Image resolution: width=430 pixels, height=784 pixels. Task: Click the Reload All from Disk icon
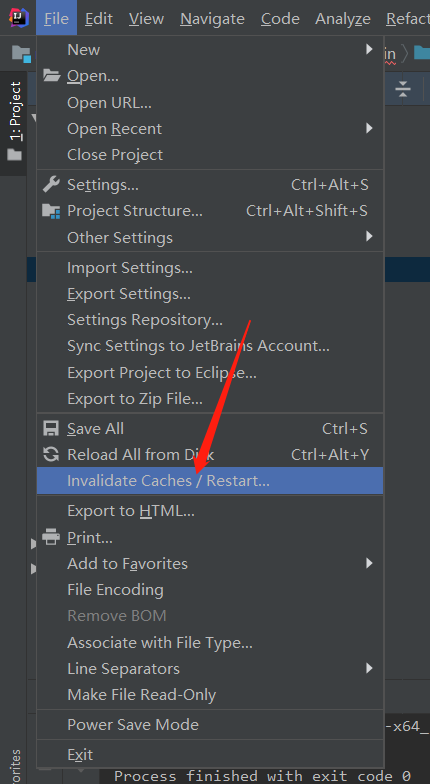(51, 454)
